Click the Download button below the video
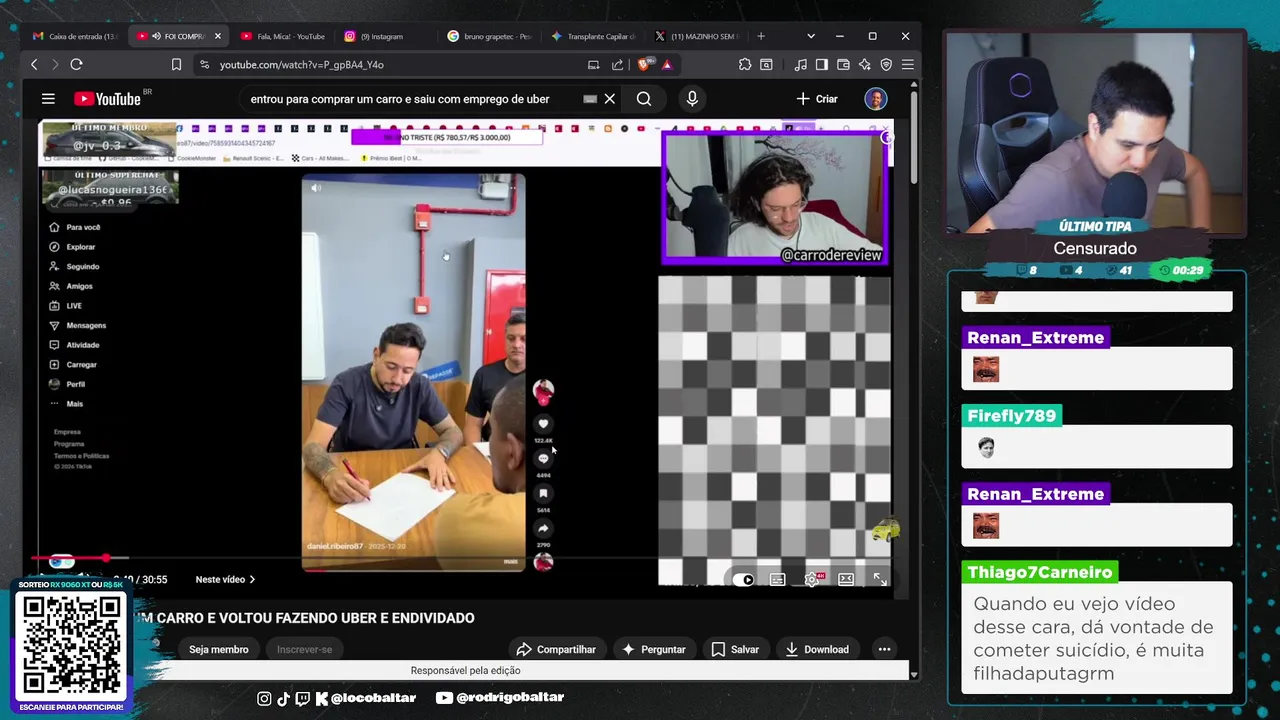Viewport: 1280px width, 720px height. pyautogui.click(x=817, y=649)
